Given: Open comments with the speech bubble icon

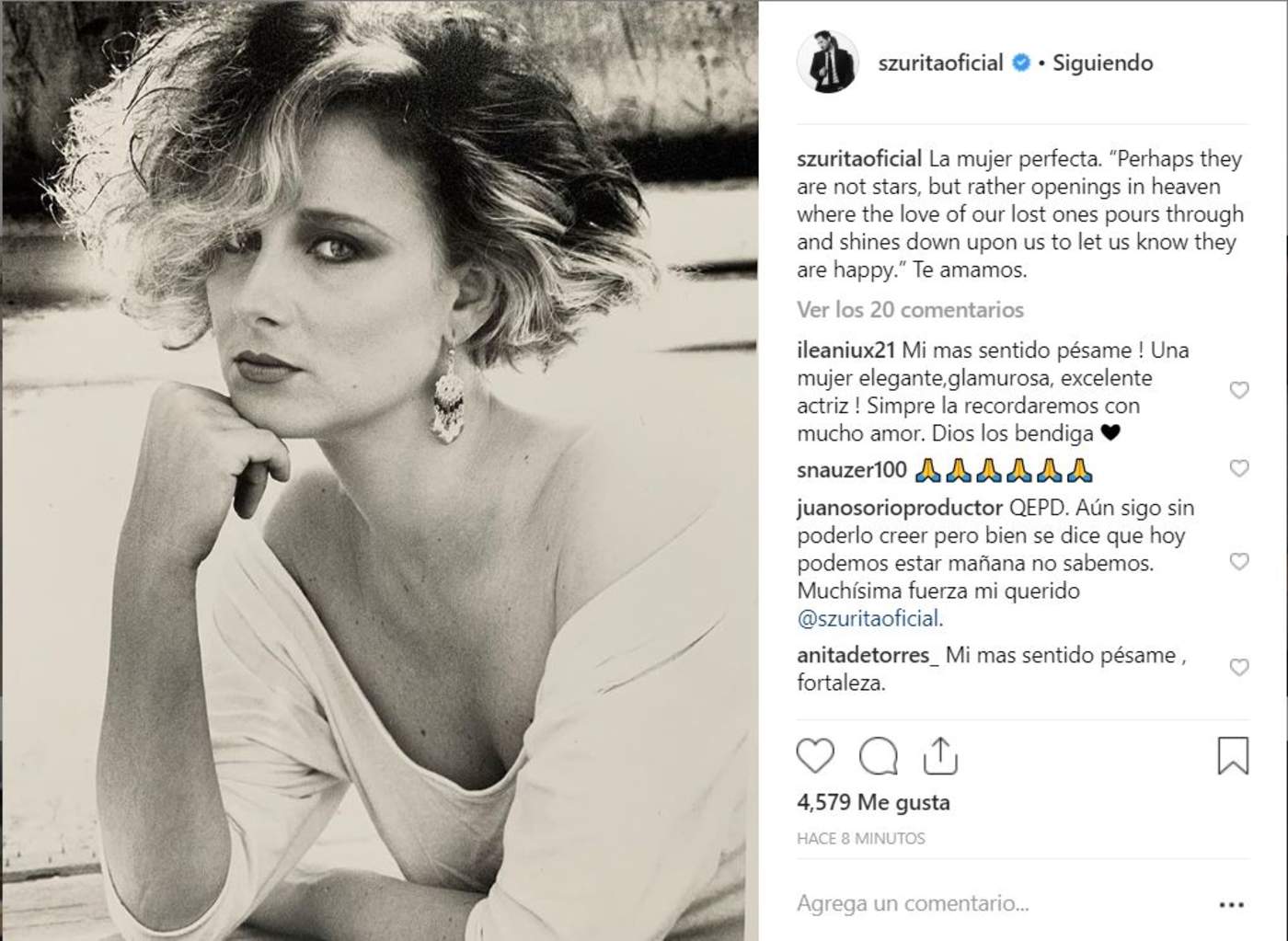Looking at the screenshot, I should [878, 756].
